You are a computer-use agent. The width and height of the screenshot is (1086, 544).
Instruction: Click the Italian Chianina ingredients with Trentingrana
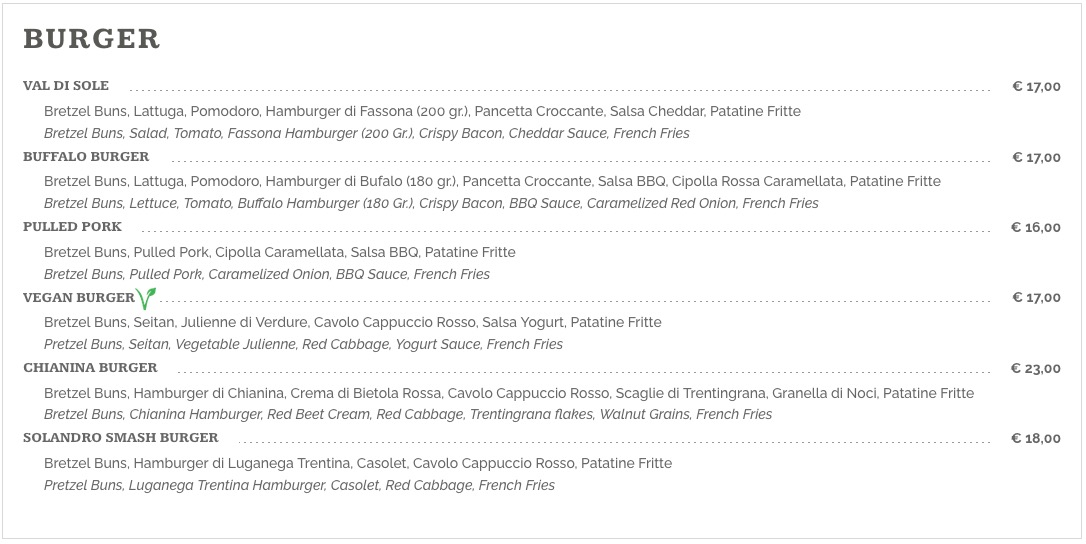pyautogui.click(x=509, y=394)
